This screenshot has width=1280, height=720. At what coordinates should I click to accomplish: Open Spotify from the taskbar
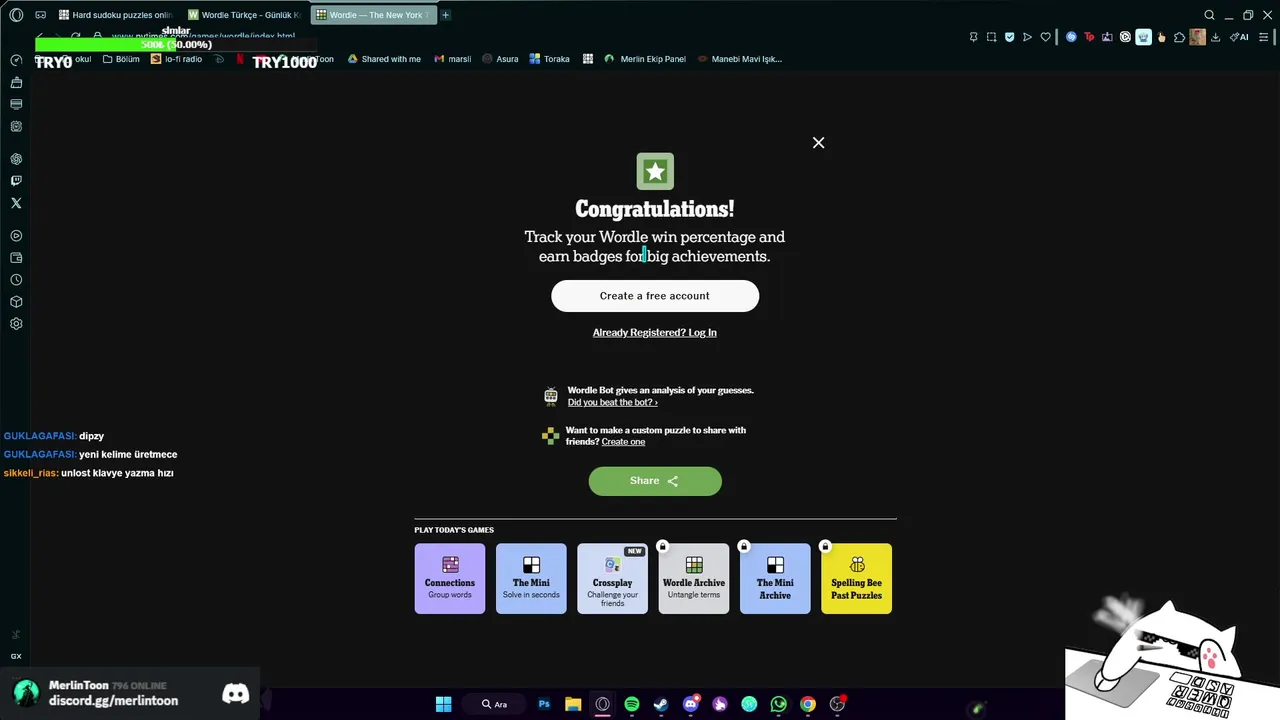coord(632,704)
